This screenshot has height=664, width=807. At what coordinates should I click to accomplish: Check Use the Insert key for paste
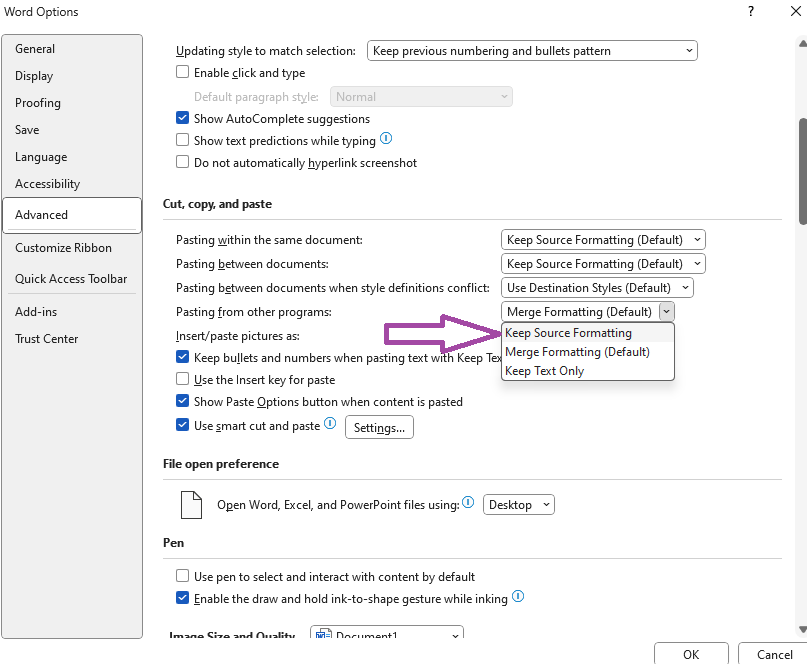pyautogui.click(x=182, y=381)
